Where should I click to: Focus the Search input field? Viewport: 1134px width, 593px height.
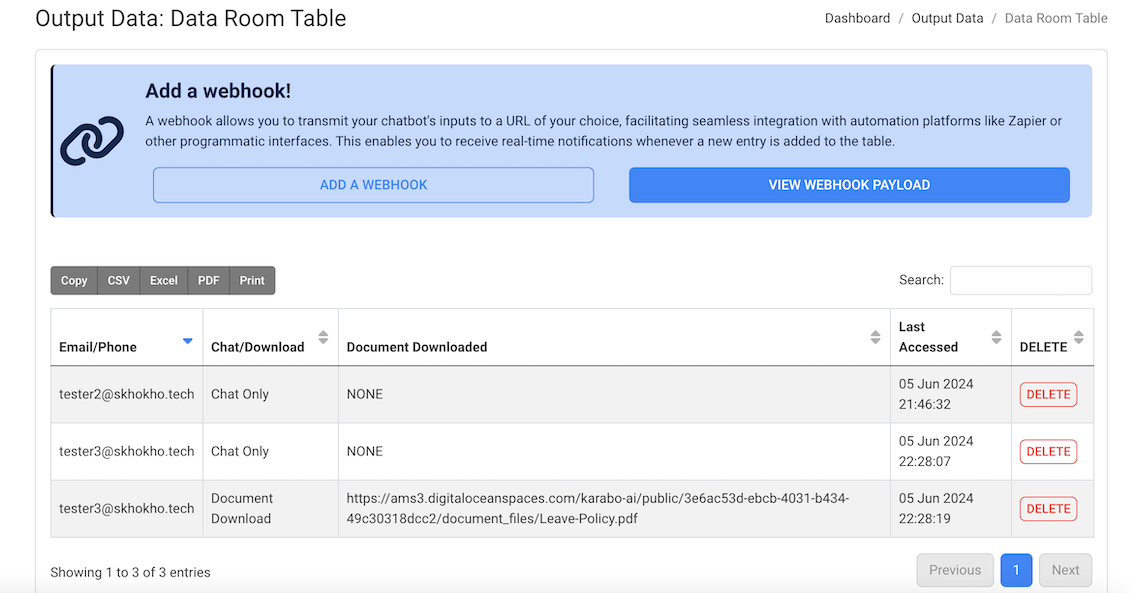[x=1020, y=280]
